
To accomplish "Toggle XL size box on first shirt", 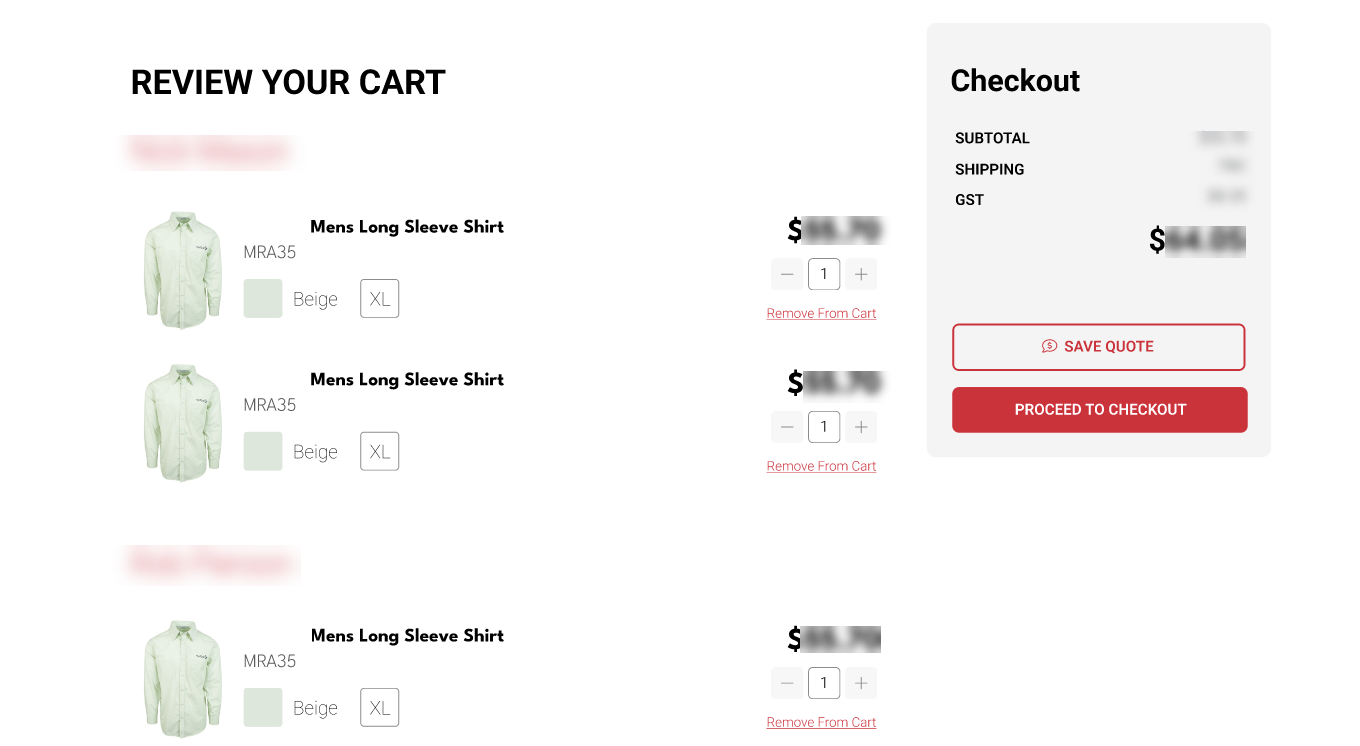I will point(380,298).
